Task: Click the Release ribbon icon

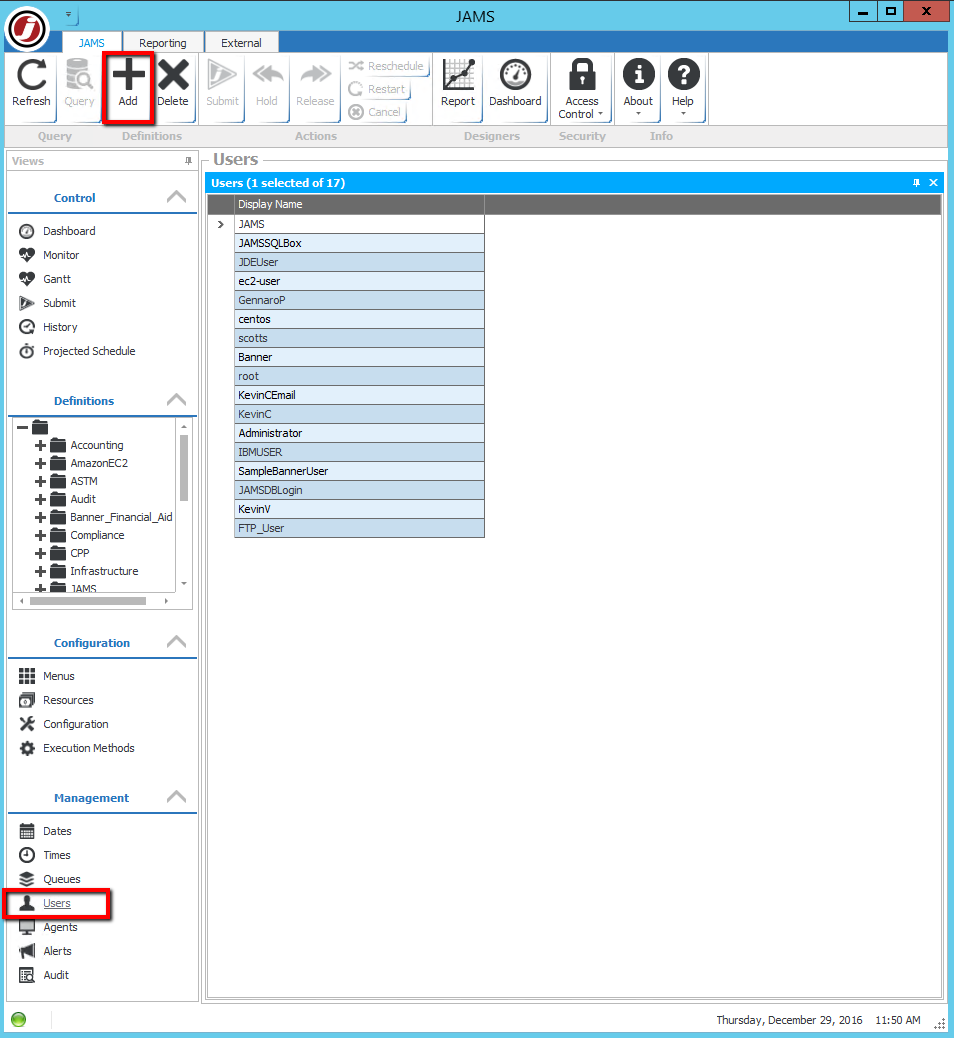Action: pyautogui.click(x=314, y=84)
